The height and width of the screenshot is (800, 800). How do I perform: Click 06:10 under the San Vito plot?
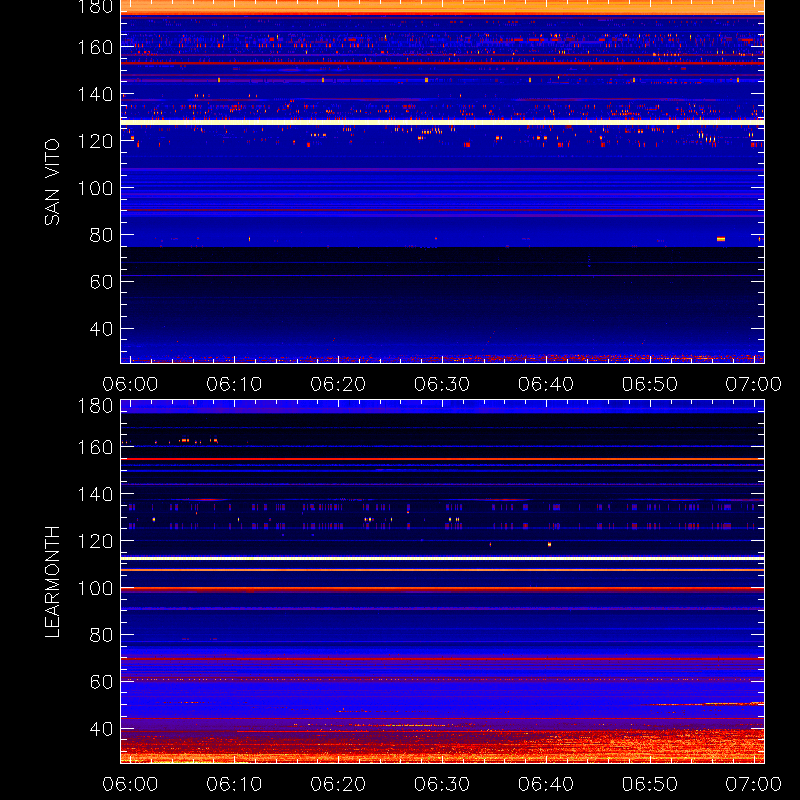(234, 384)
